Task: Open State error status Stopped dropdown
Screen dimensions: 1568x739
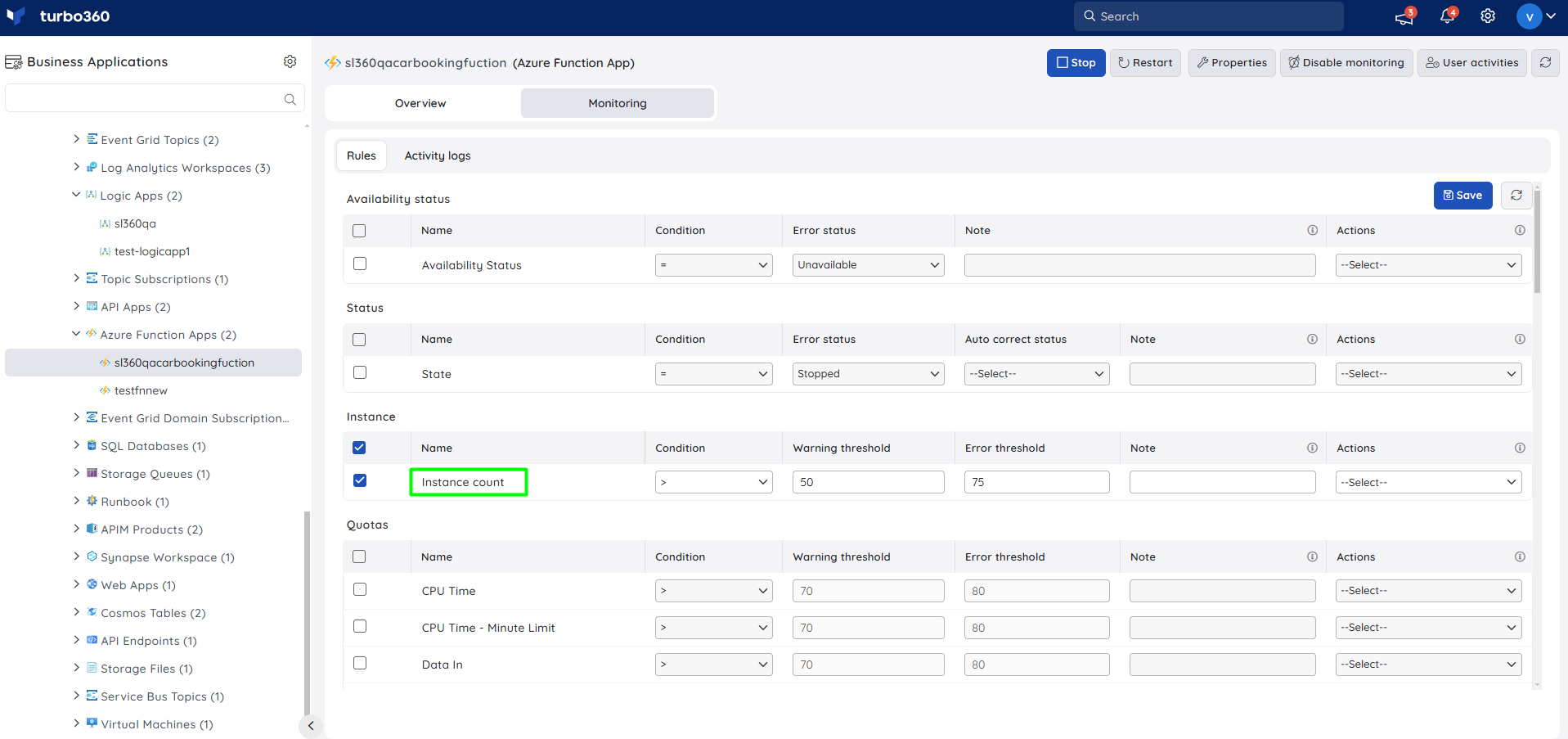Action: click(x=868, y=374)
